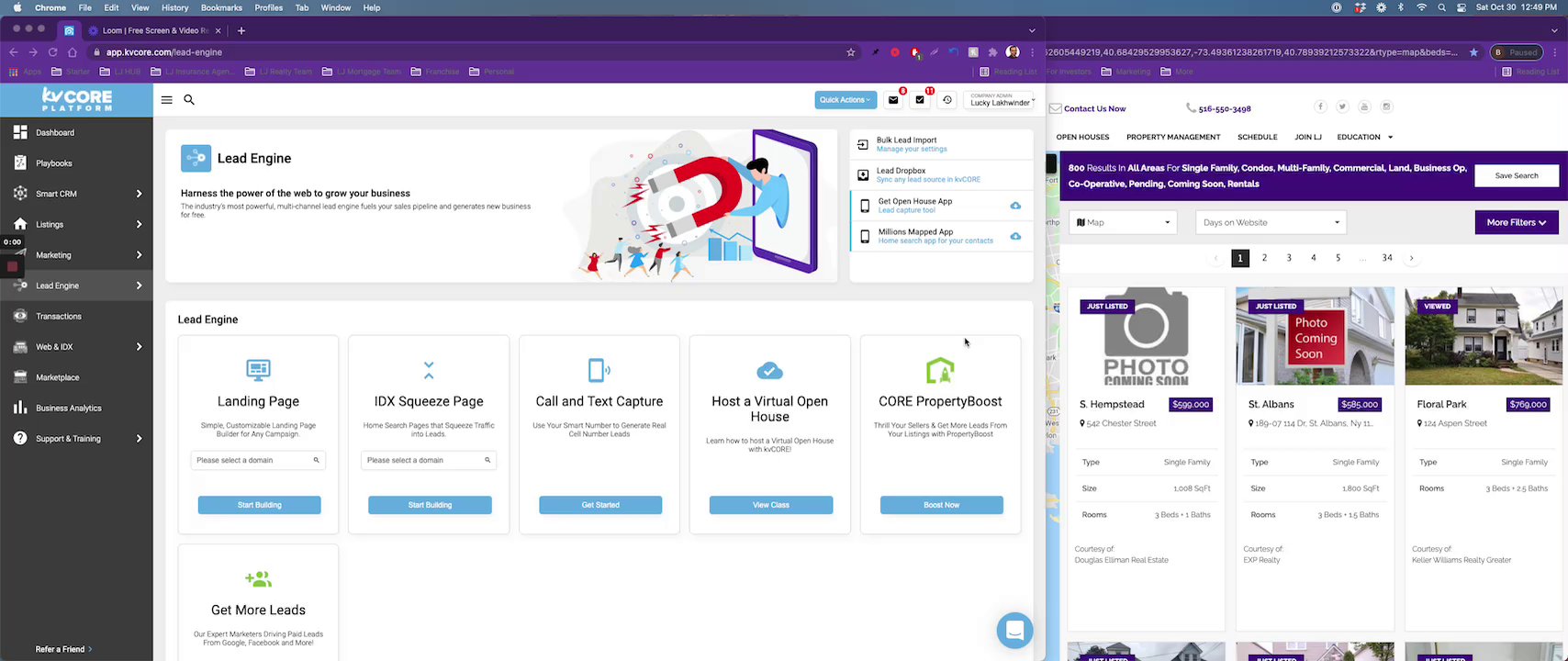Open the Floral Park listing photo

click(x=1484, y=336)
